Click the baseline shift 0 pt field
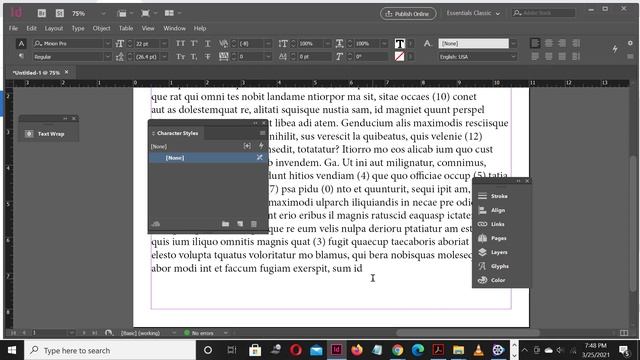The width and height of the screenshot is (640, 360). [x=314, y=56]
